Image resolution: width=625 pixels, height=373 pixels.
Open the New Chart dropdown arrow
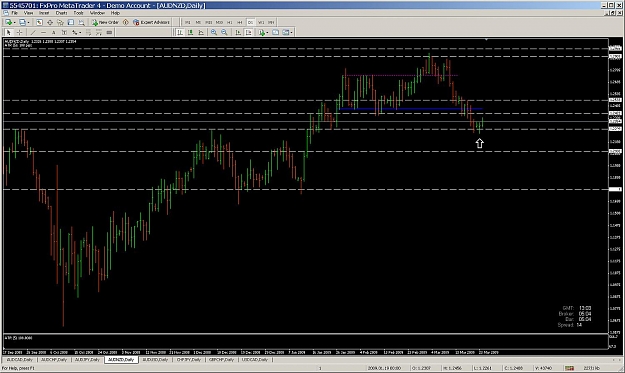coord(14,23)
